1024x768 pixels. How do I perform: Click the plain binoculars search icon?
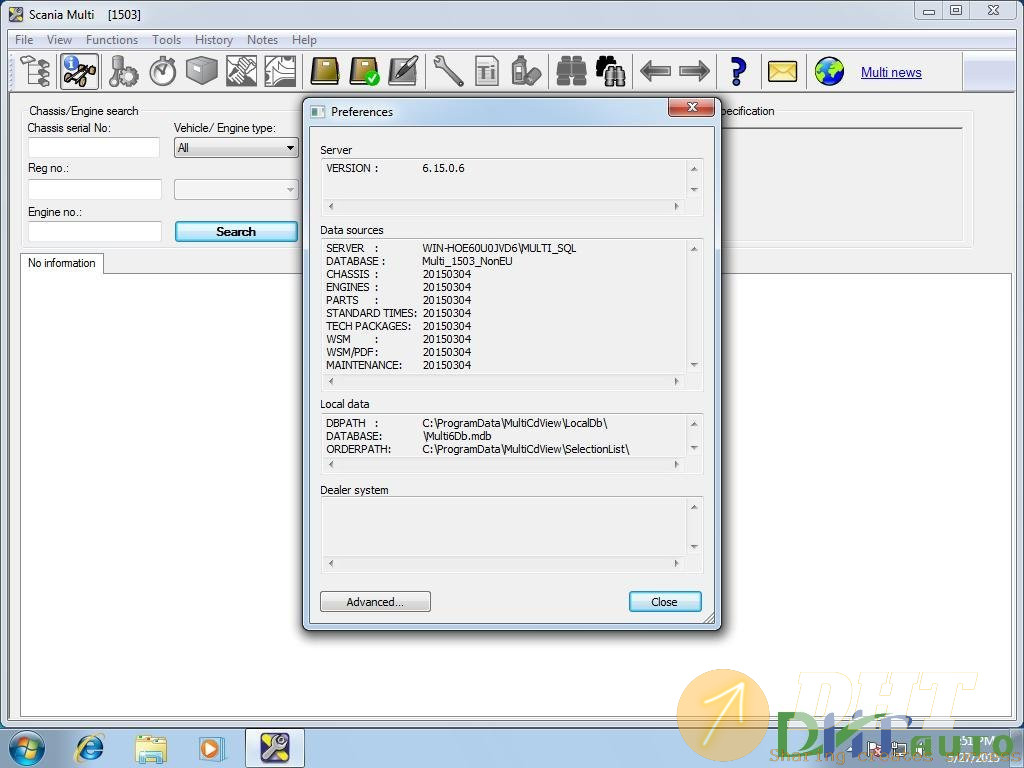click(571, 71)
